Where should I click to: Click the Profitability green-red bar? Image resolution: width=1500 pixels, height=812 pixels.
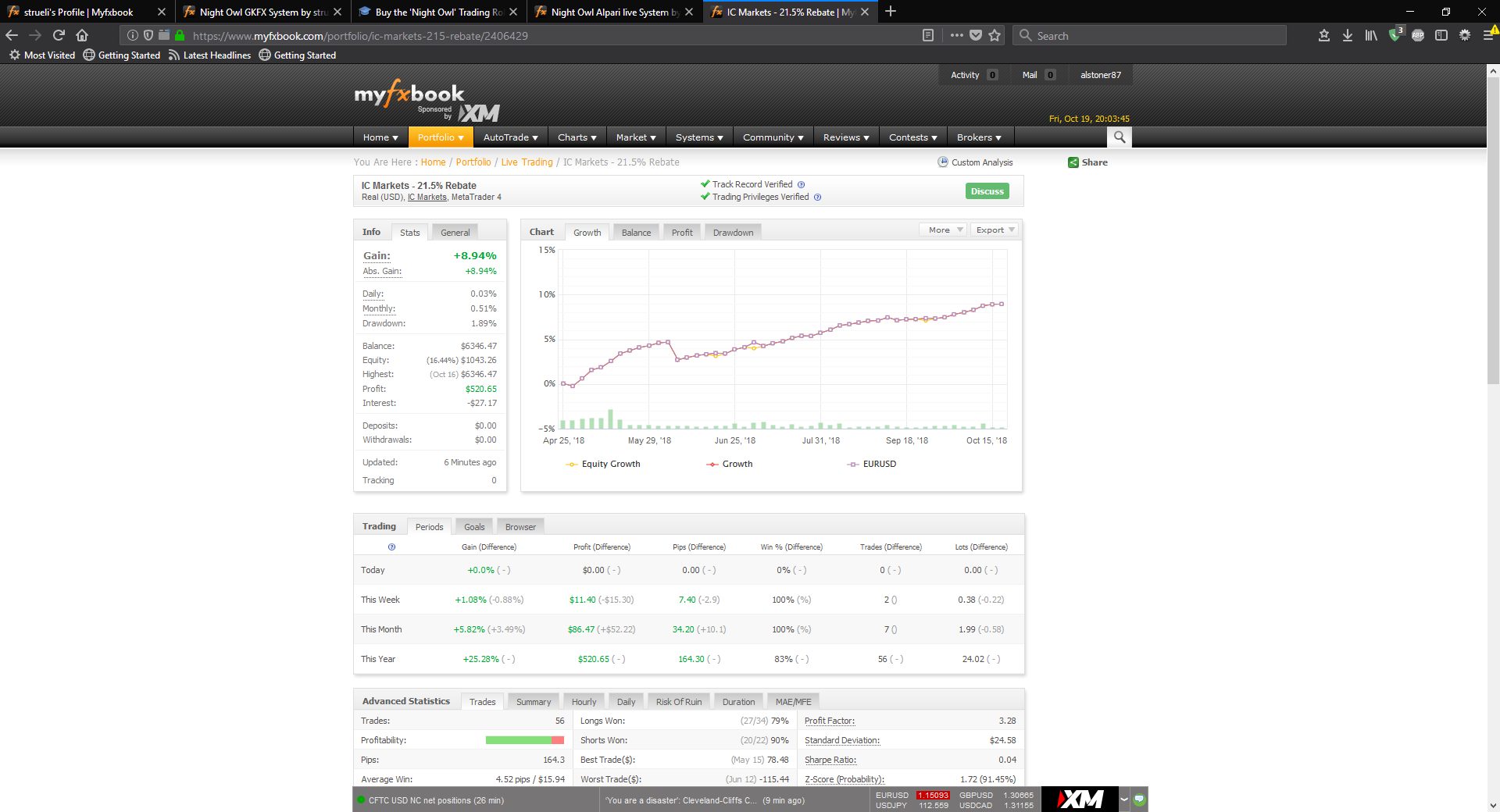(525, 740)
